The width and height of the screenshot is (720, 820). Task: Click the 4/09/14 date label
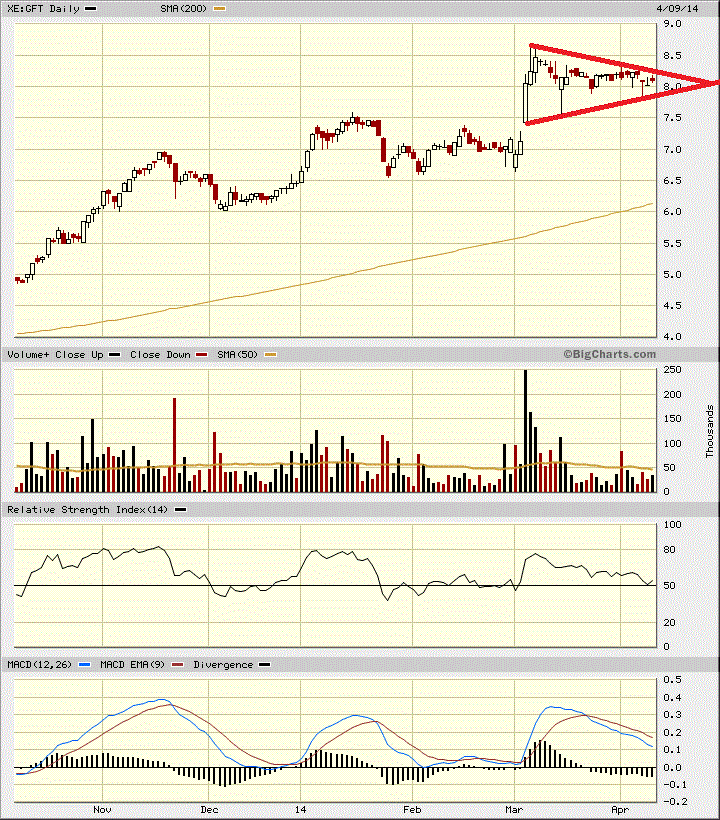(x=677, y=9)
